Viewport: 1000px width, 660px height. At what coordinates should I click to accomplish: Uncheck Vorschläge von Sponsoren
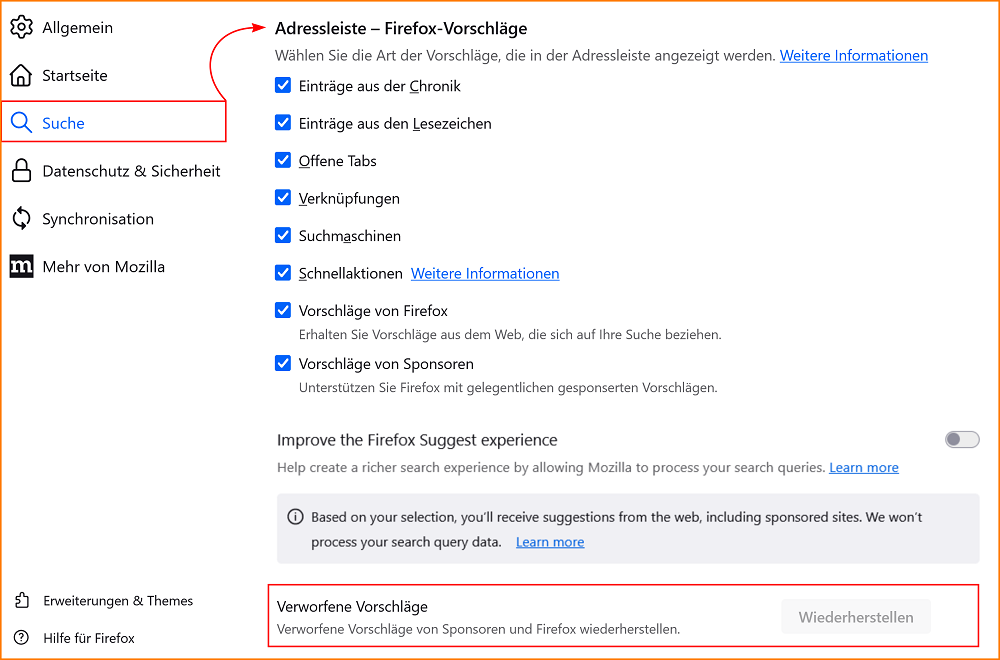(283, 363)
